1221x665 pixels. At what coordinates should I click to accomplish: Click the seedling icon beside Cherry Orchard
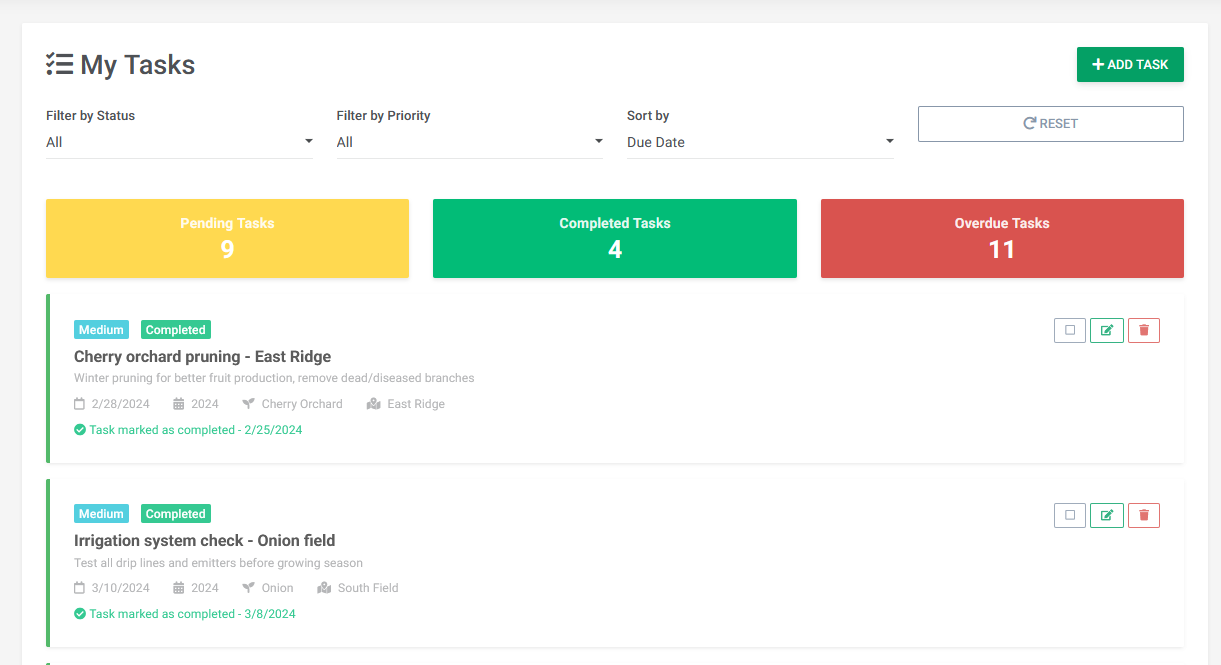[249, 404]
